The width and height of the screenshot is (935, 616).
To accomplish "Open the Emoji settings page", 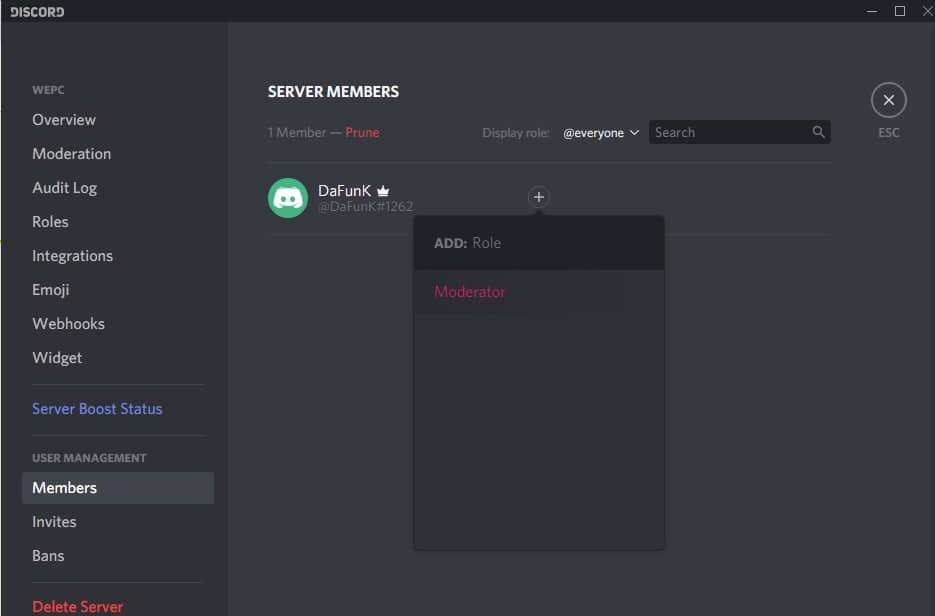I will (51, 290).
